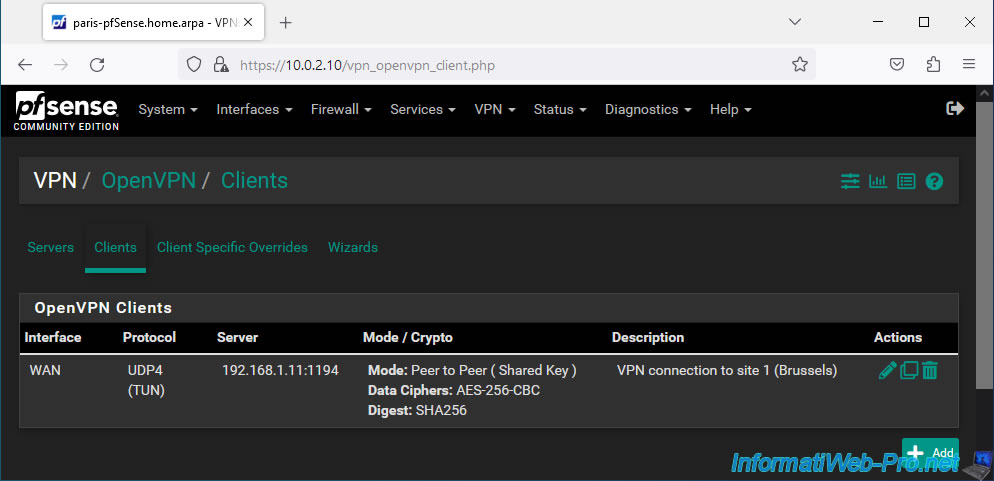Follow the Clients breadcrumb link
This screenshot has height=481, width=994.
pyautogui.click(x=254, y=181)
